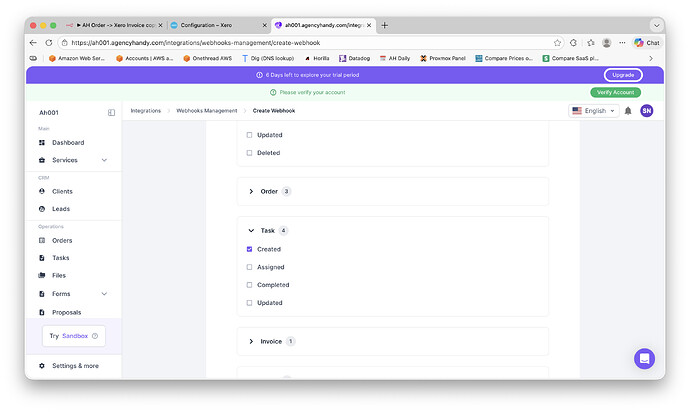The height and width of the screenshot is (412, 690).
Task: Click the Verify Account button
Action: [x=615, y=92]
